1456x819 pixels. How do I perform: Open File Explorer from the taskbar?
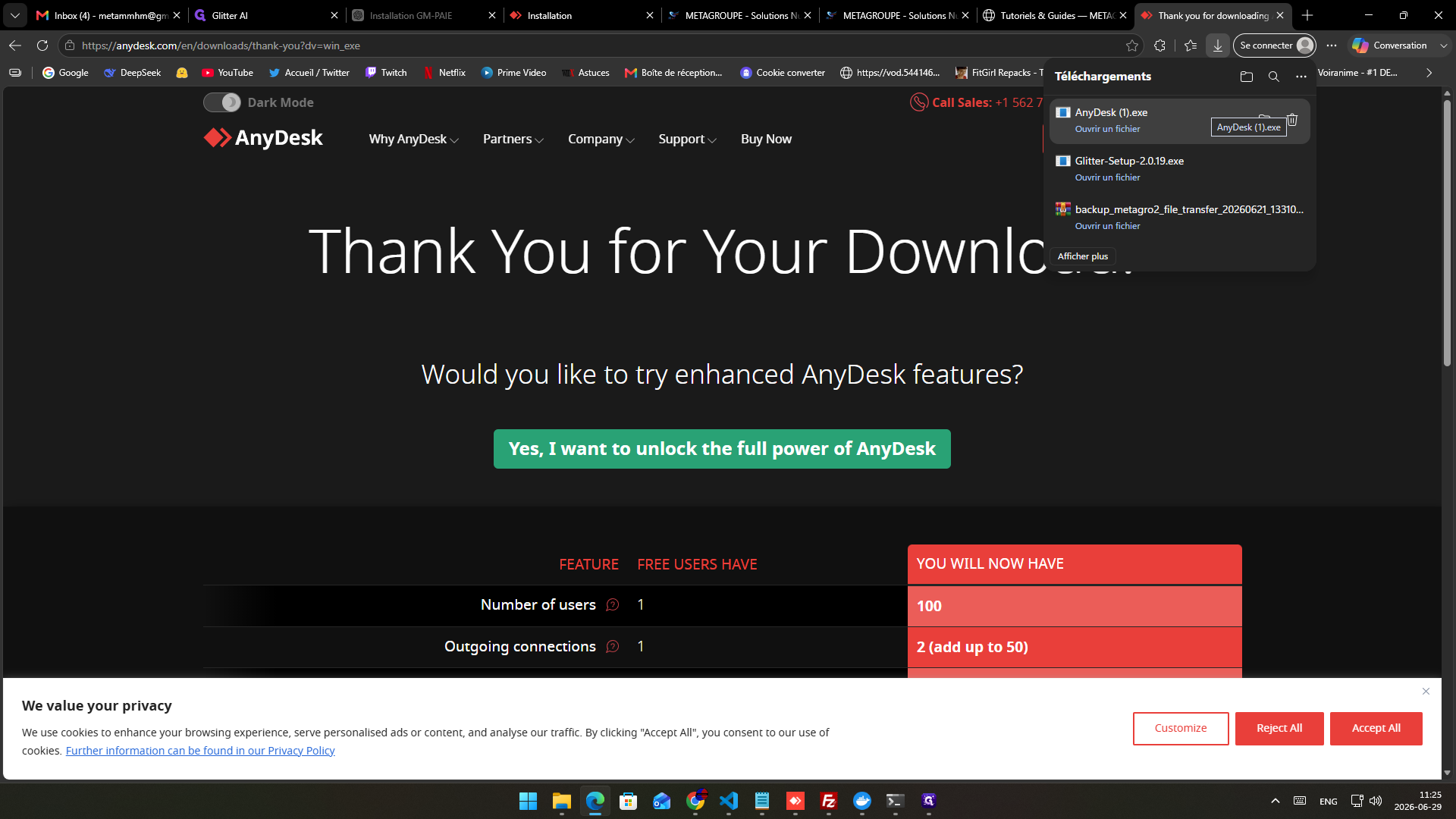[x=561, y=801]
